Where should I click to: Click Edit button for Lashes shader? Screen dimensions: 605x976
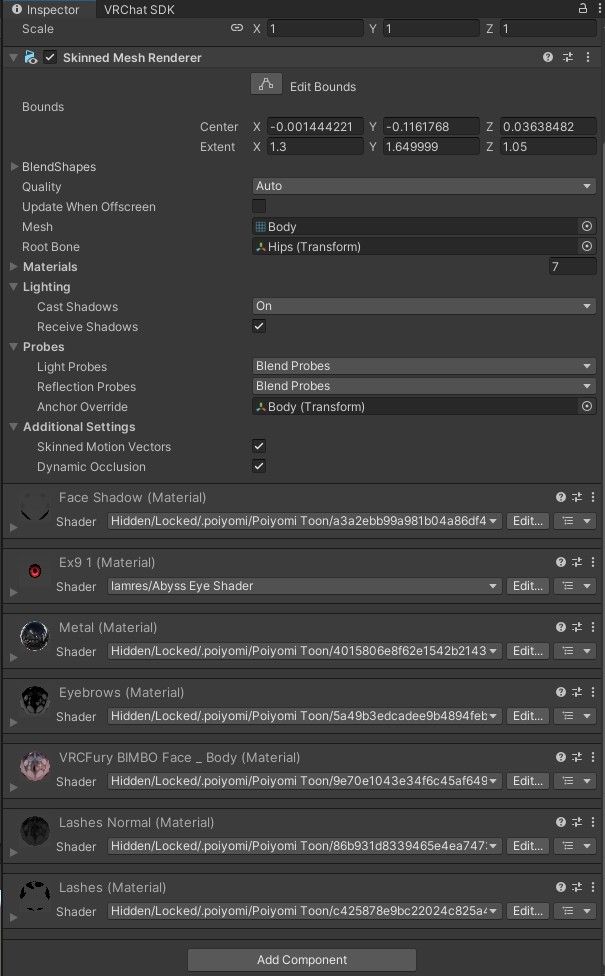(527, 911)
